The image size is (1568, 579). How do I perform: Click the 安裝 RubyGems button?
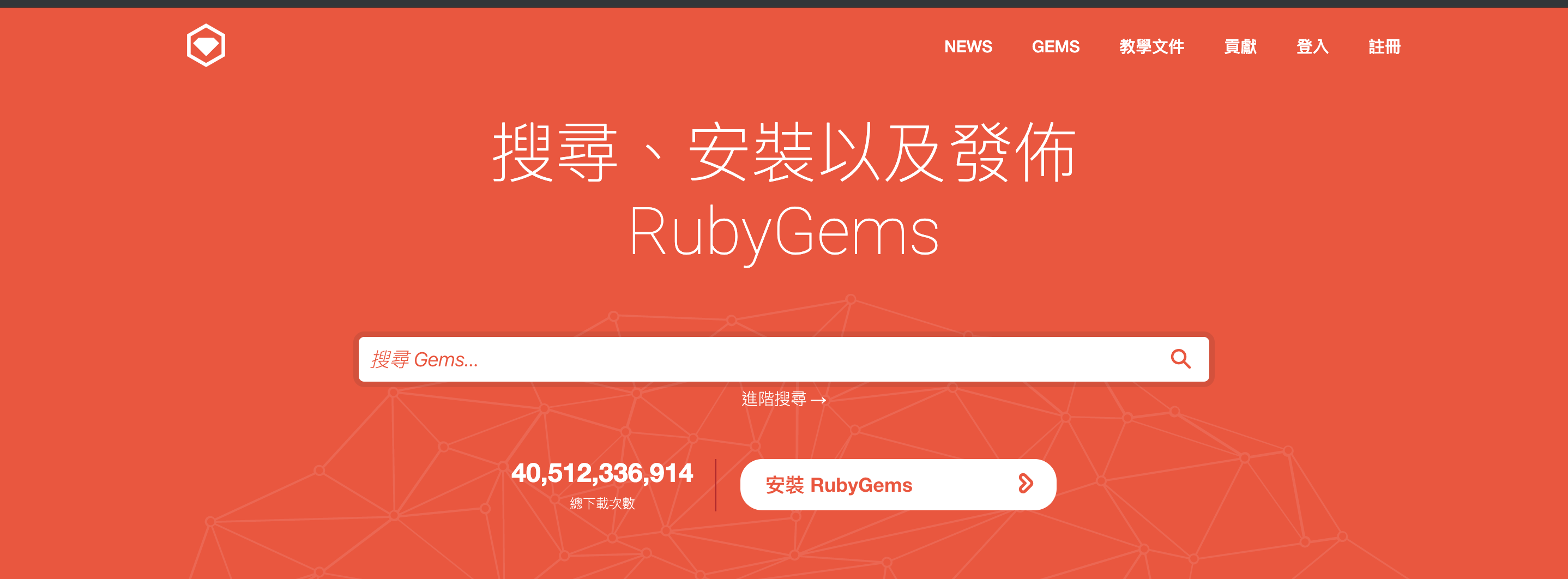tap(898, 485)
